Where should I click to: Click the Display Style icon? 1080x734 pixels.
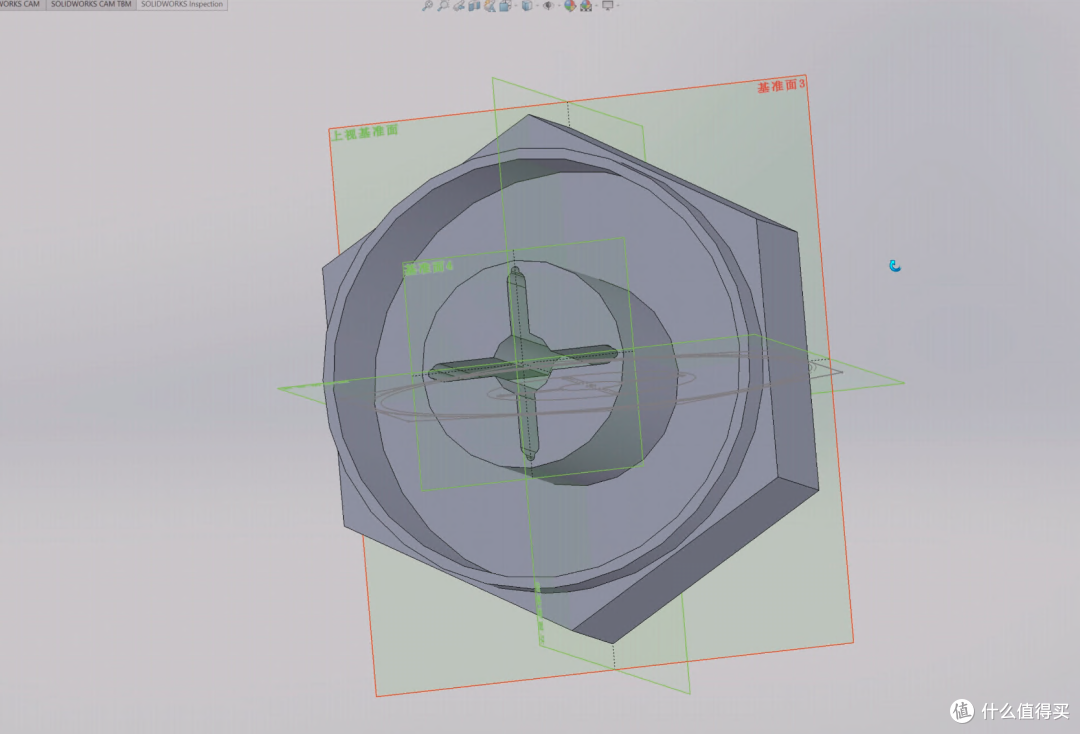coord(527,6)
